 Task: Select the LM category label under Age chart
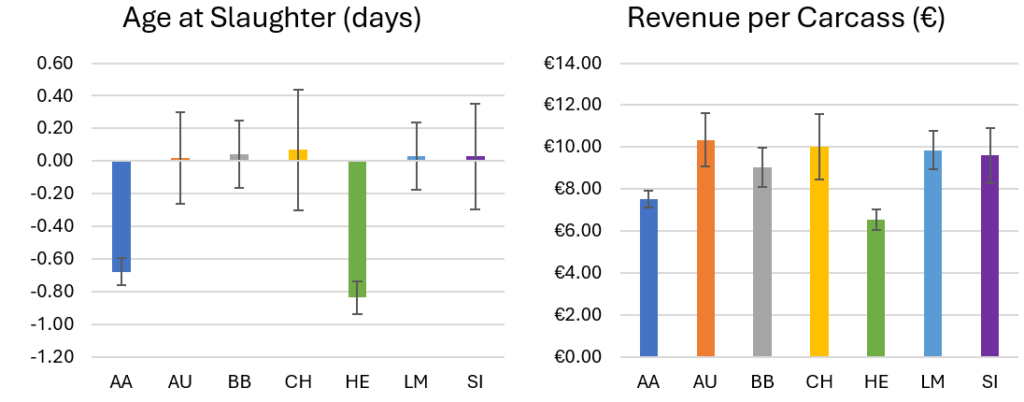415,383
